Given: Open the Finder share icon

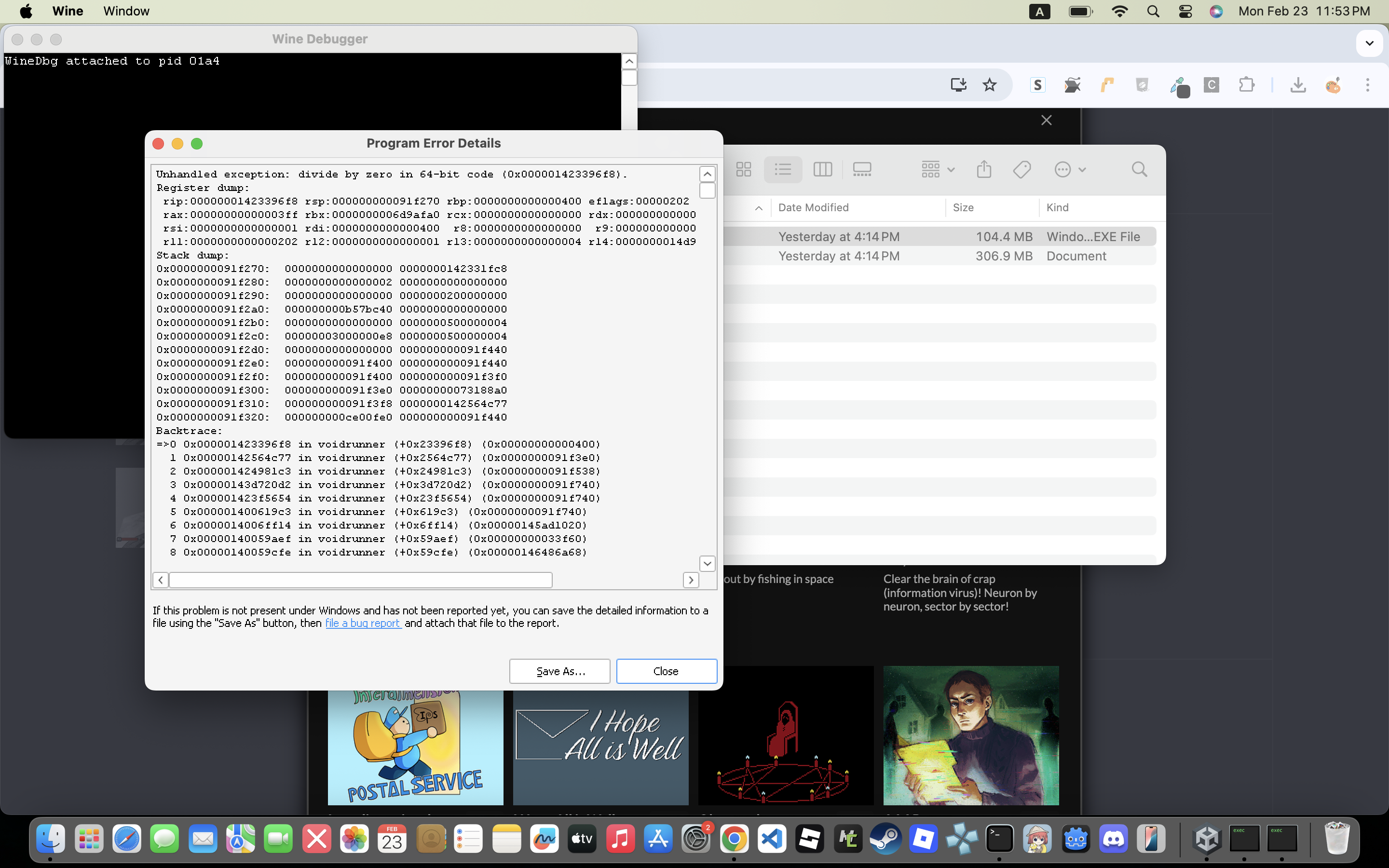Looking at the screenshot, I should click(984, 169).
